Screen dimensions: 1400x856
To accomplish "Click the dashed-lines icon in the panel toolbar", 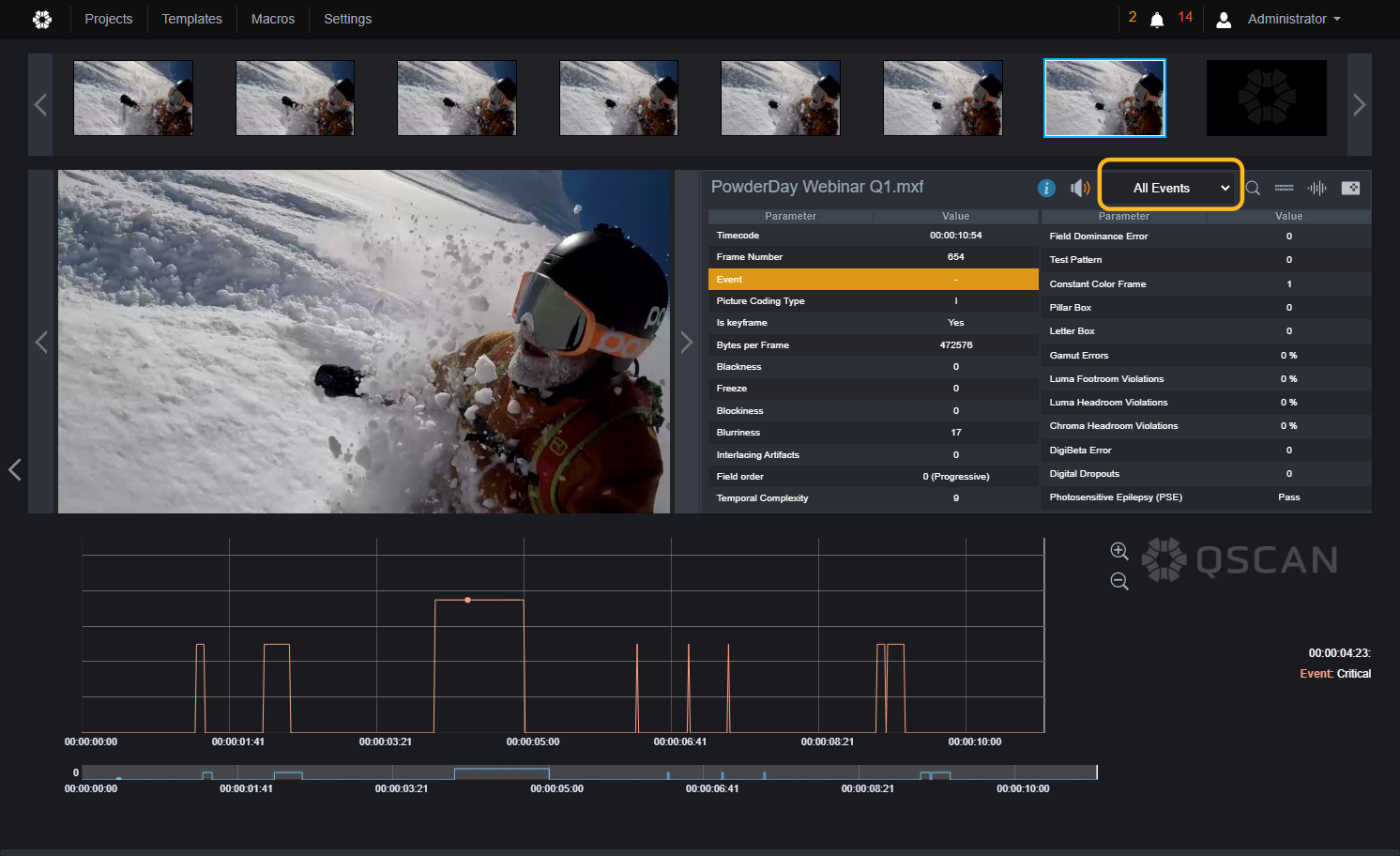I will [1284, 188].
